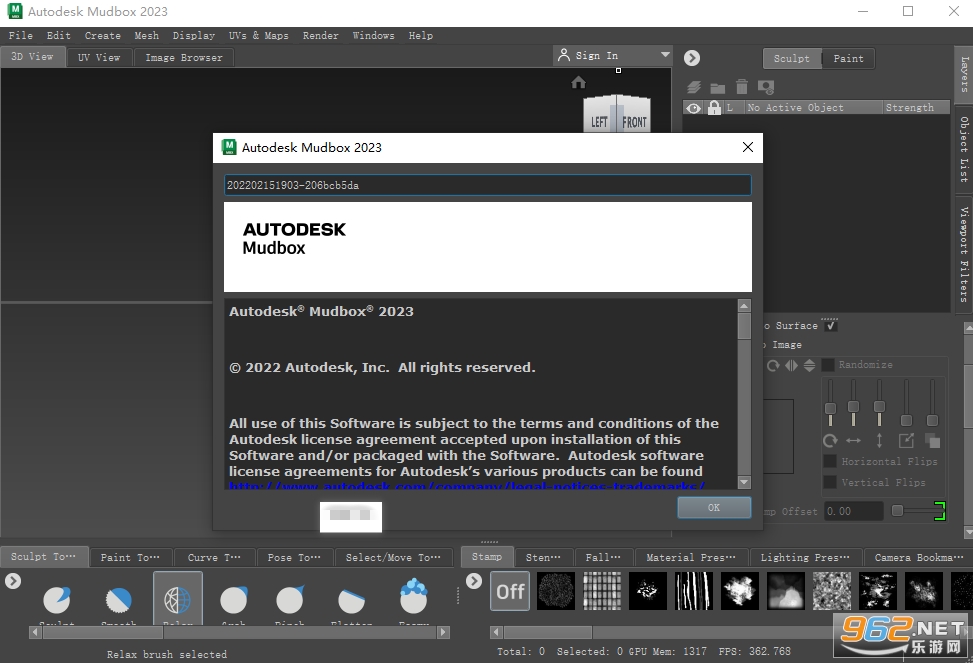Open the Object List side tab
Screen dimensions: 973x663
pos(964,148)
